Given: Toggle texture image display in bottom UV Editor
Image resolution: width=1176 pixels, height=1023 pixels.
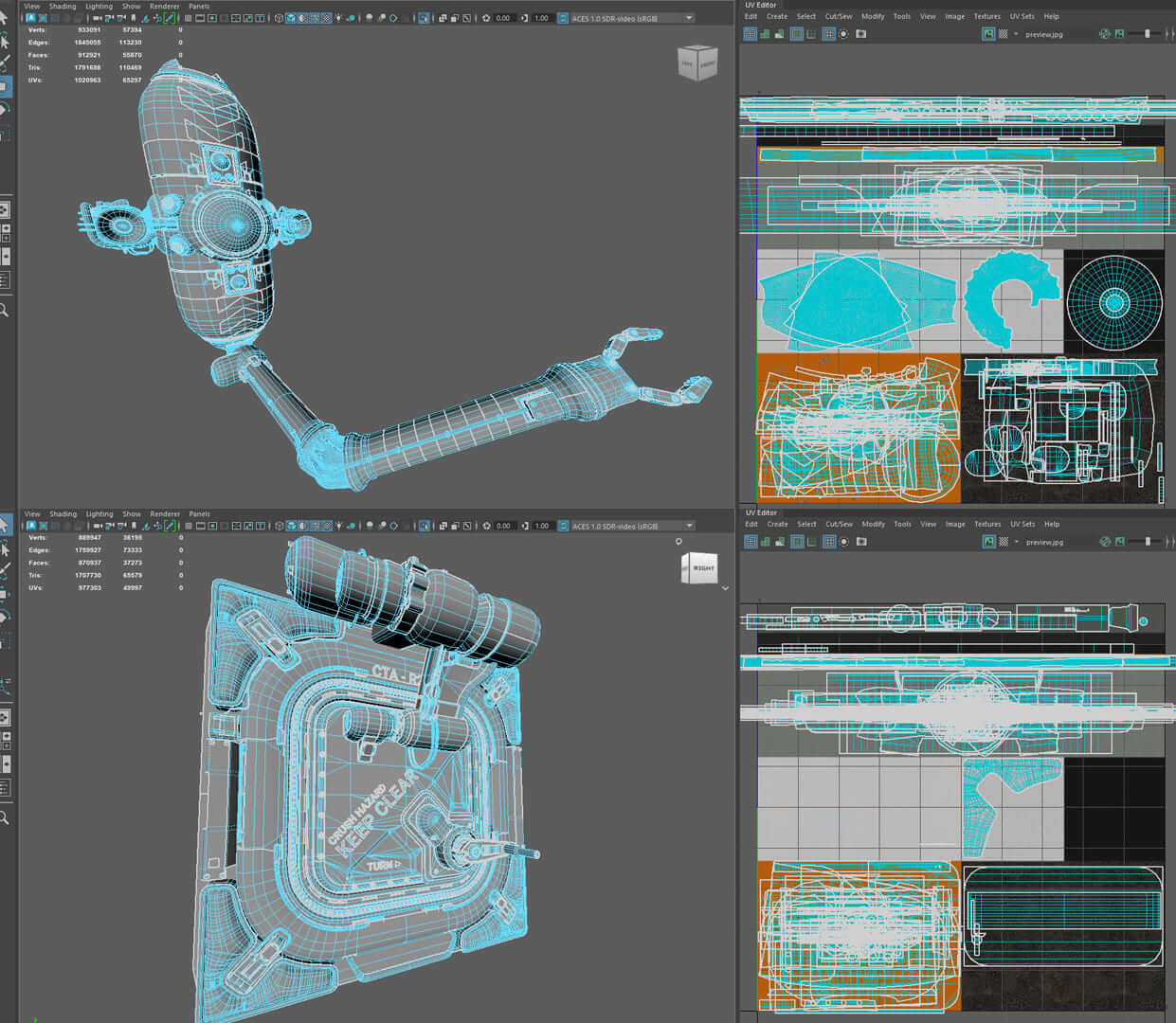Looking at the screenshot, I should click(x=988, y=542).
